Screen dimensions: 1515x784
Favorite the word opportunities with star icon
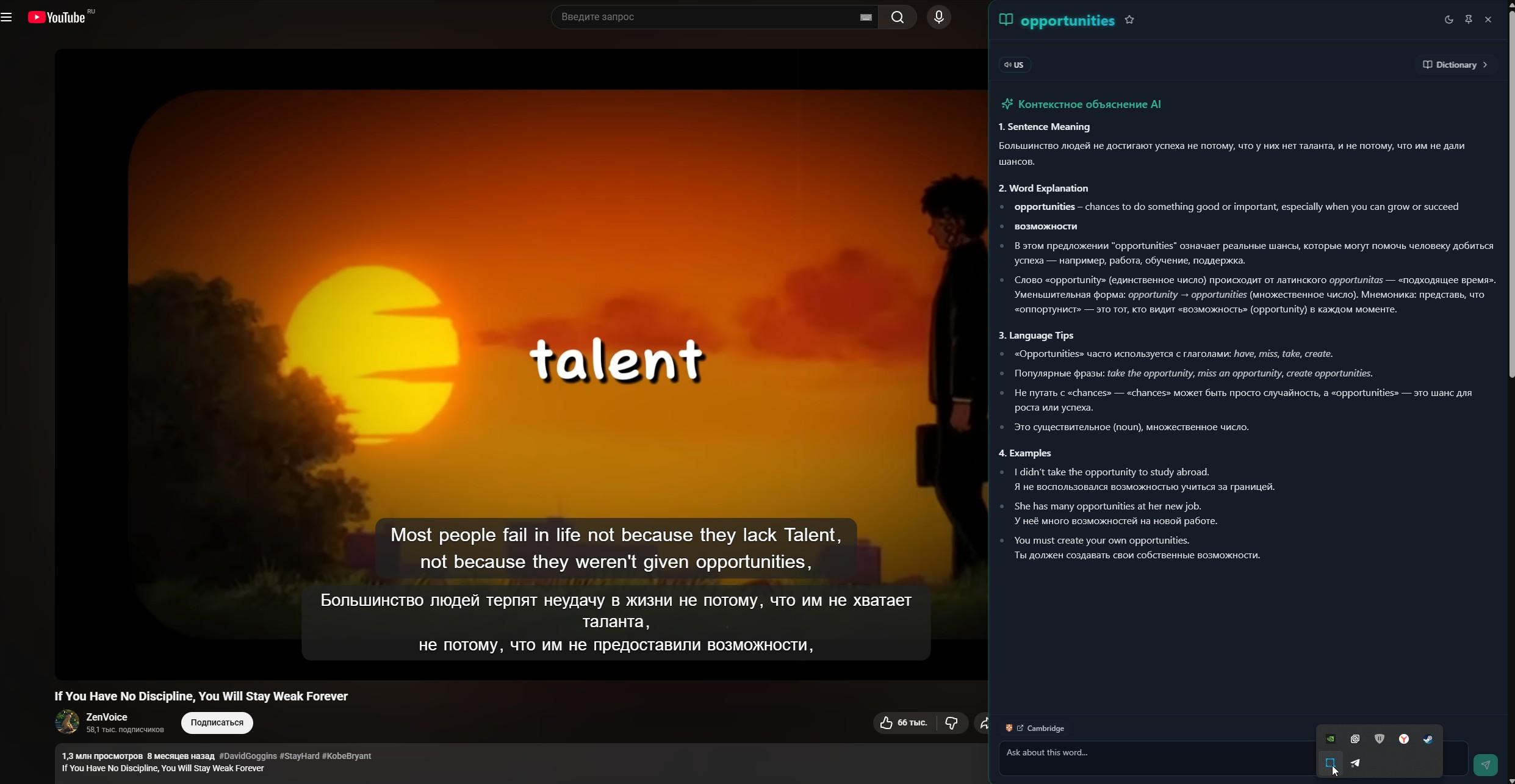pos(1129,20)
